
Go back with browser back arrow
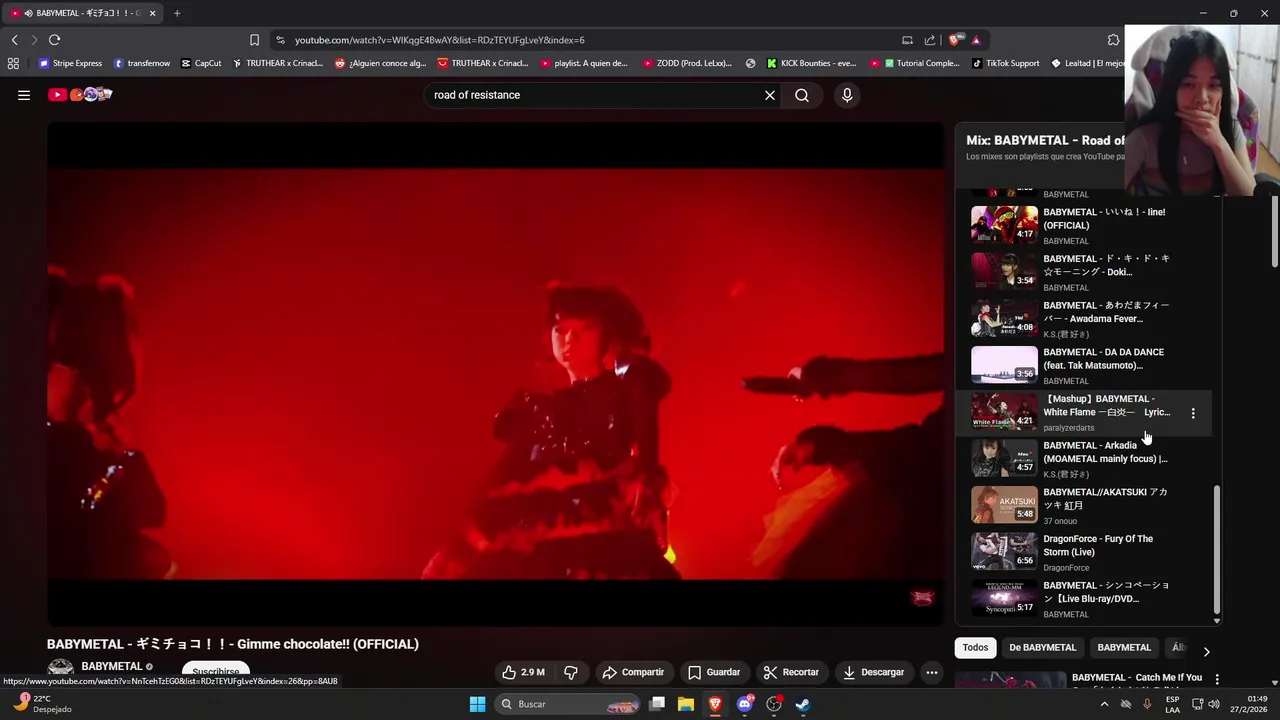14,40
